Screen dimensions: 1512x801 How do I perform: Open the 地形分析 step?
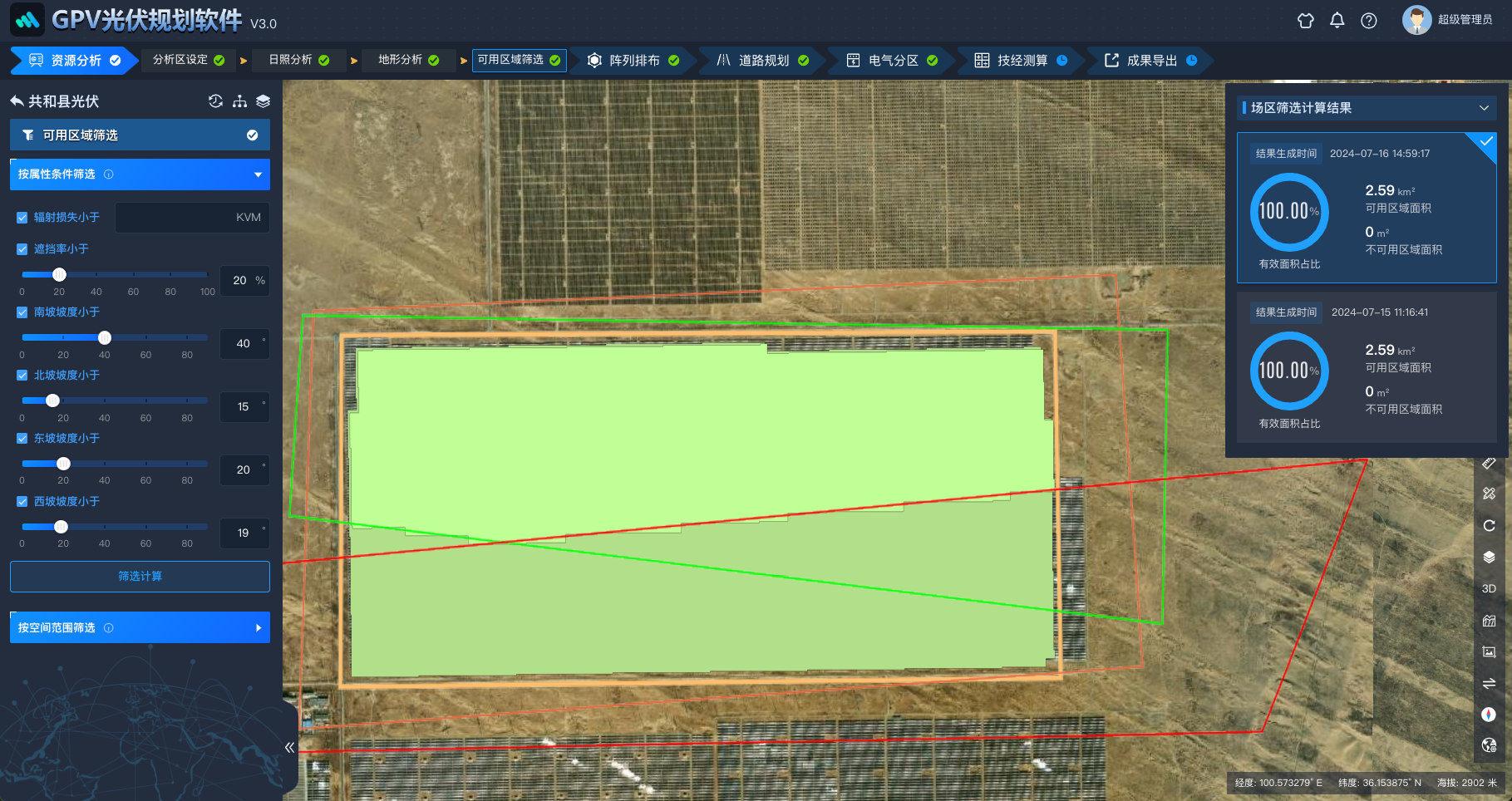(x=409, y=60)
